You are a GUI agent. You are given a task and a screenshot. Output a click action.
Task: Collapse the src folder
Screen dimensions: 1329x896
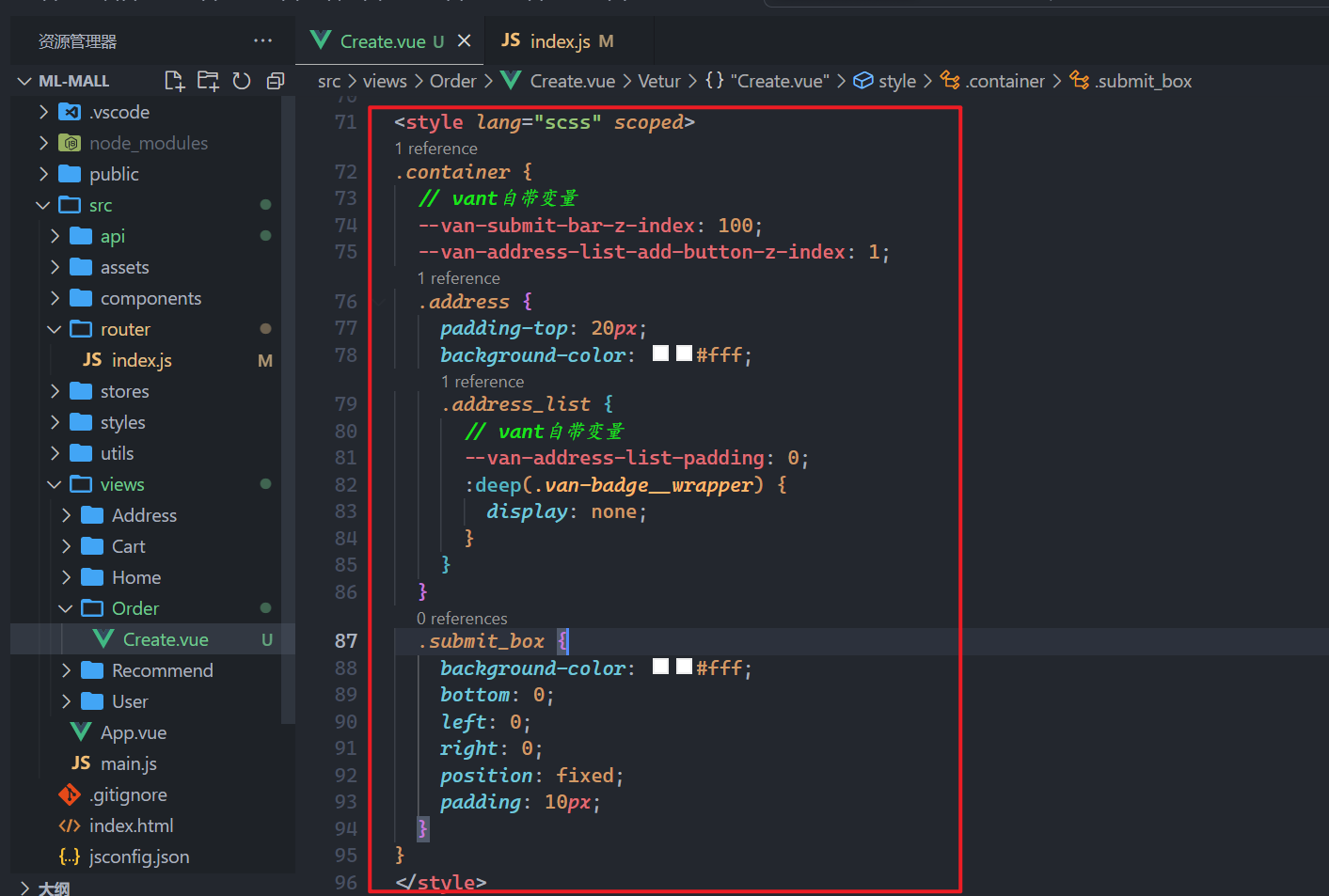[x=42, y=205]
